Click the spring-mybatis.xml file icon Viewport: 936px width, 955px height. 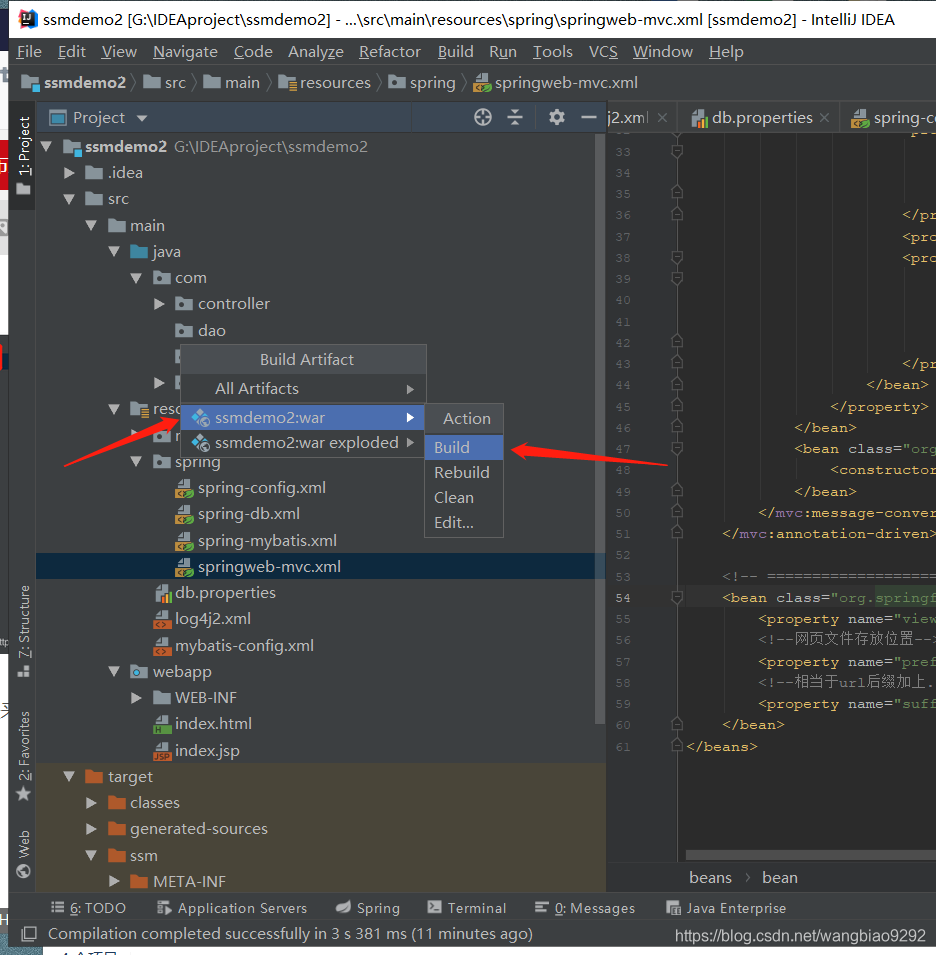click(185, 541)
